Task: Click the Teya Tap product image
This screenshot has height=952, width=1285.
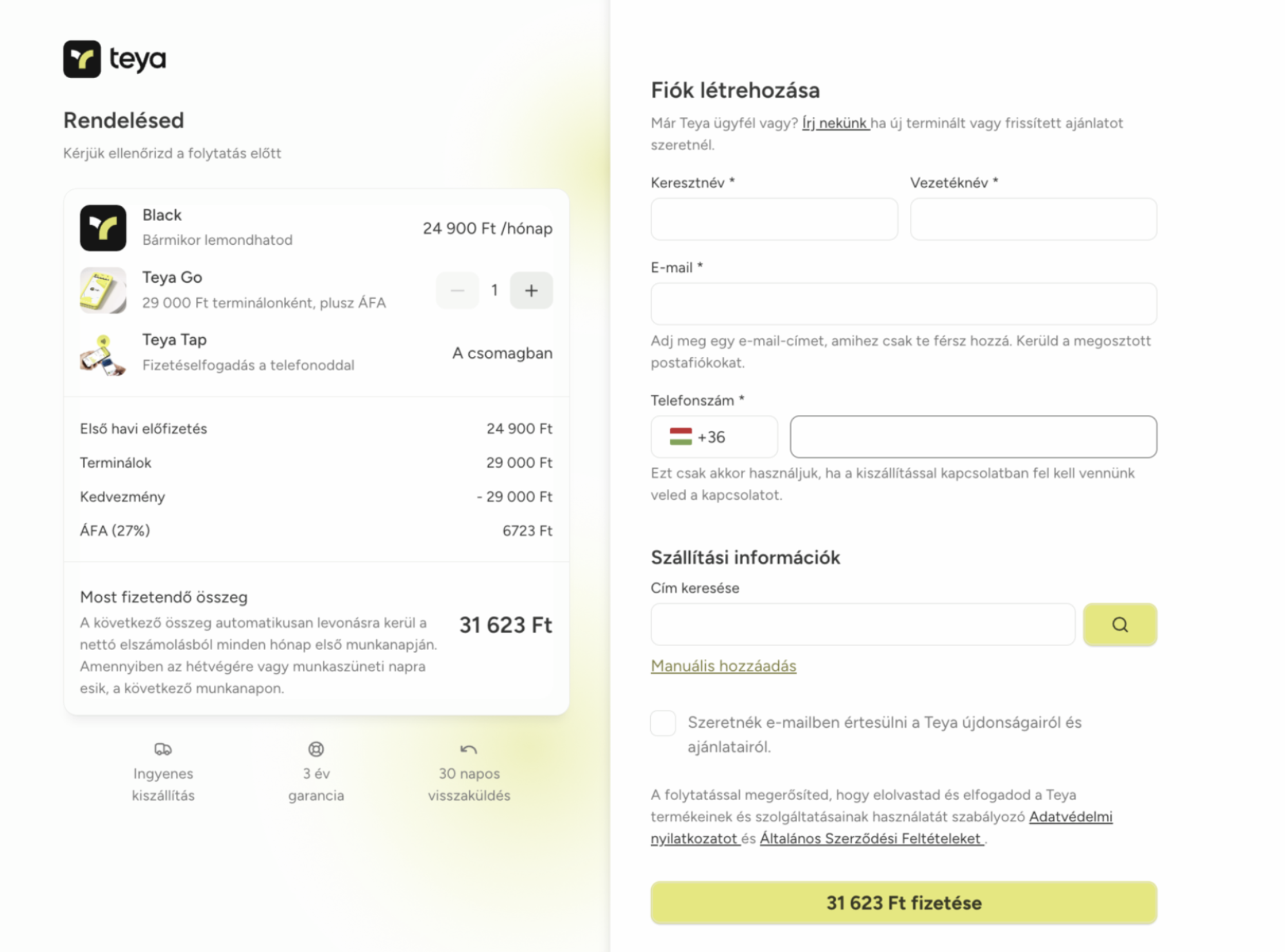Action: click(103, 354)
